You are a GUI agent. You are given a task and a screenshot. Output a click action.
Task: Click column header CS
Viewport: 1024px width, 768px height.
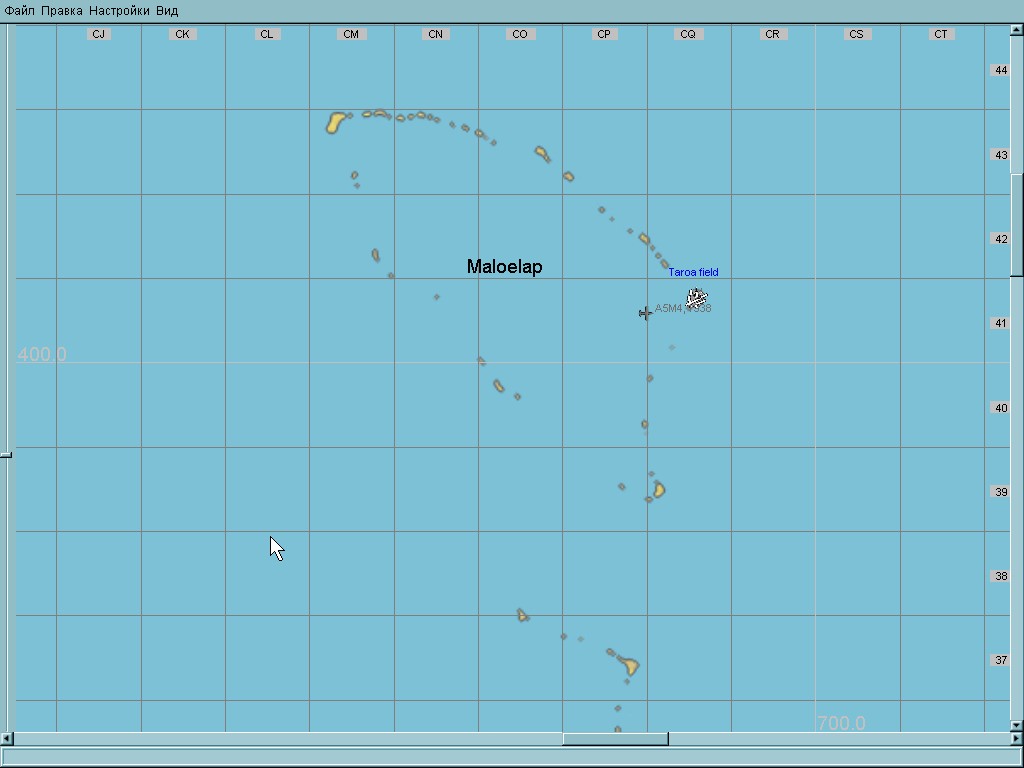[x=856, y=34]
